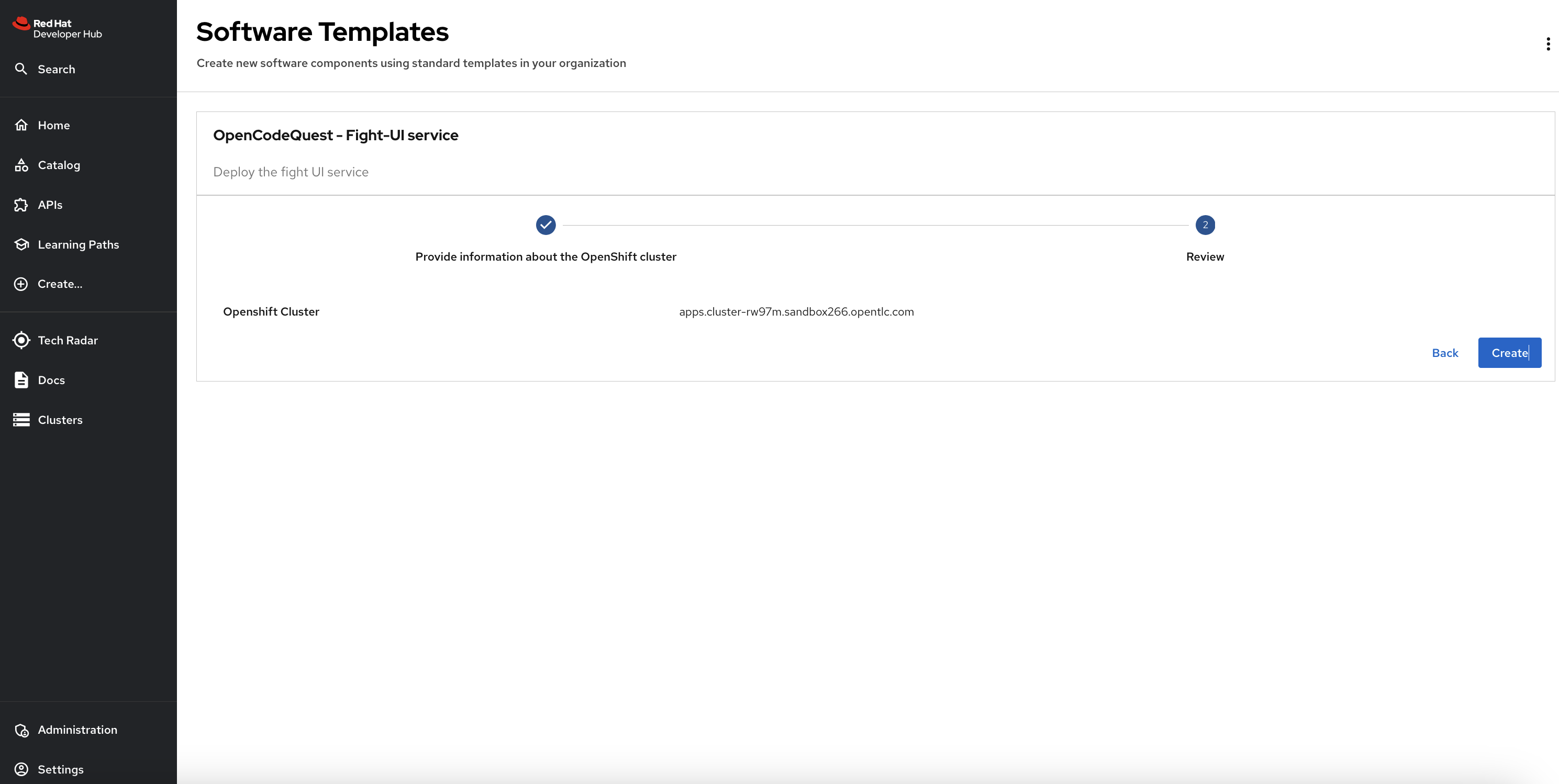Screen dimensions: 1559x784
Task: Open APIs section in sidebar
Action: pos(50,204)
